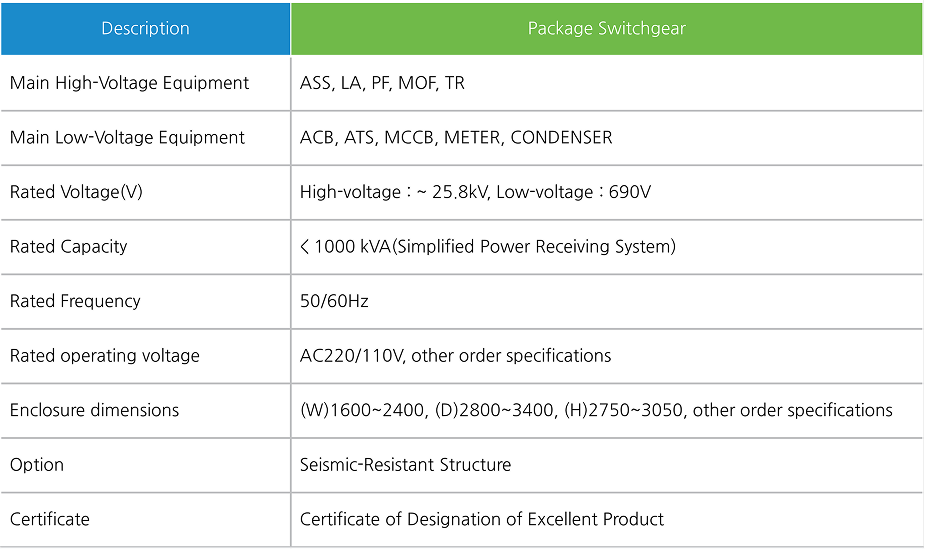Click the Seismic-Resistant Structure cell
Viewport: 925px width, 549px height.
click(405, 465)
